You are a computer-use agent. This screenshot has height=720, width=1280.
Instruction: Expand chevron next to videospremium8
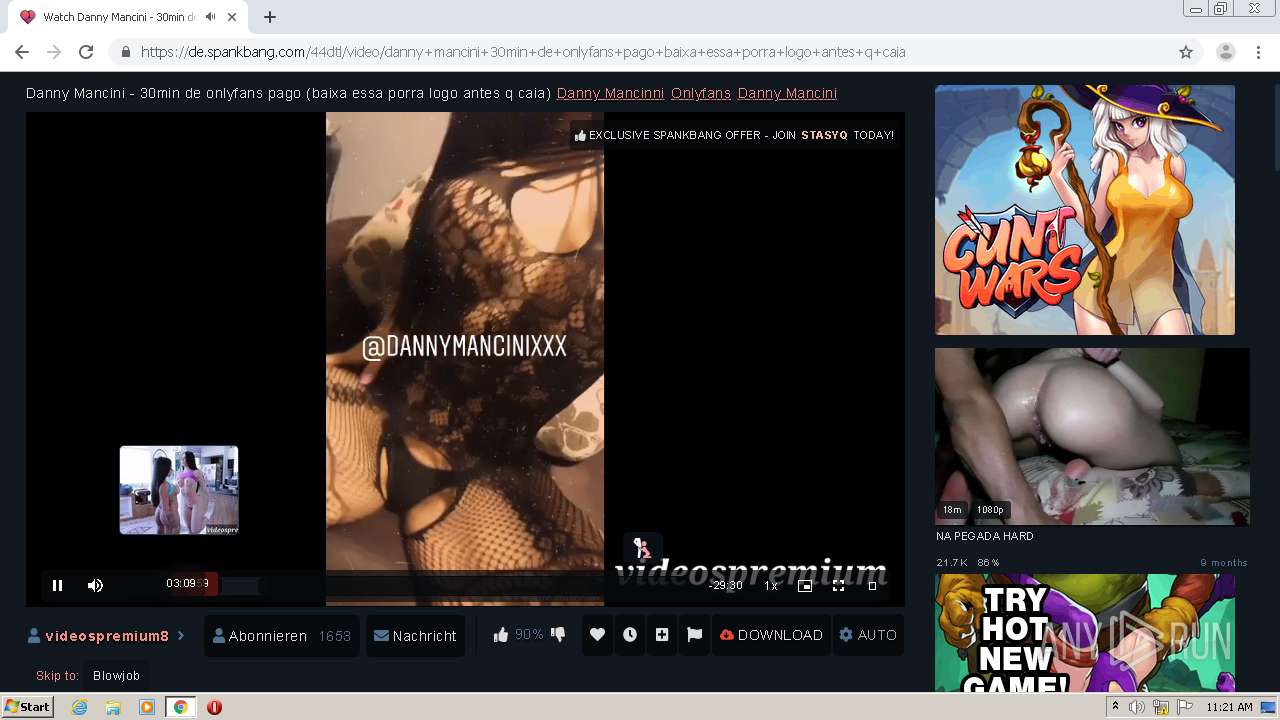pos(181,636)
